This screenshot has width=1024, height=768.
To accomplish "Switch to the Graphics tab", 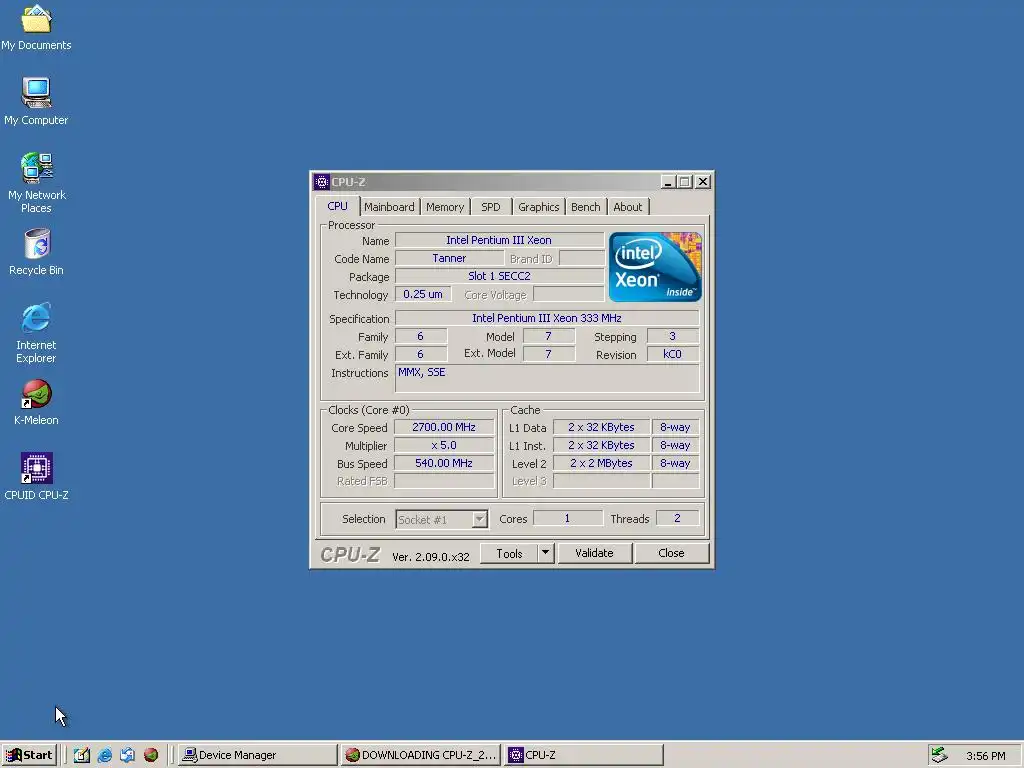I will pos(538,207).
